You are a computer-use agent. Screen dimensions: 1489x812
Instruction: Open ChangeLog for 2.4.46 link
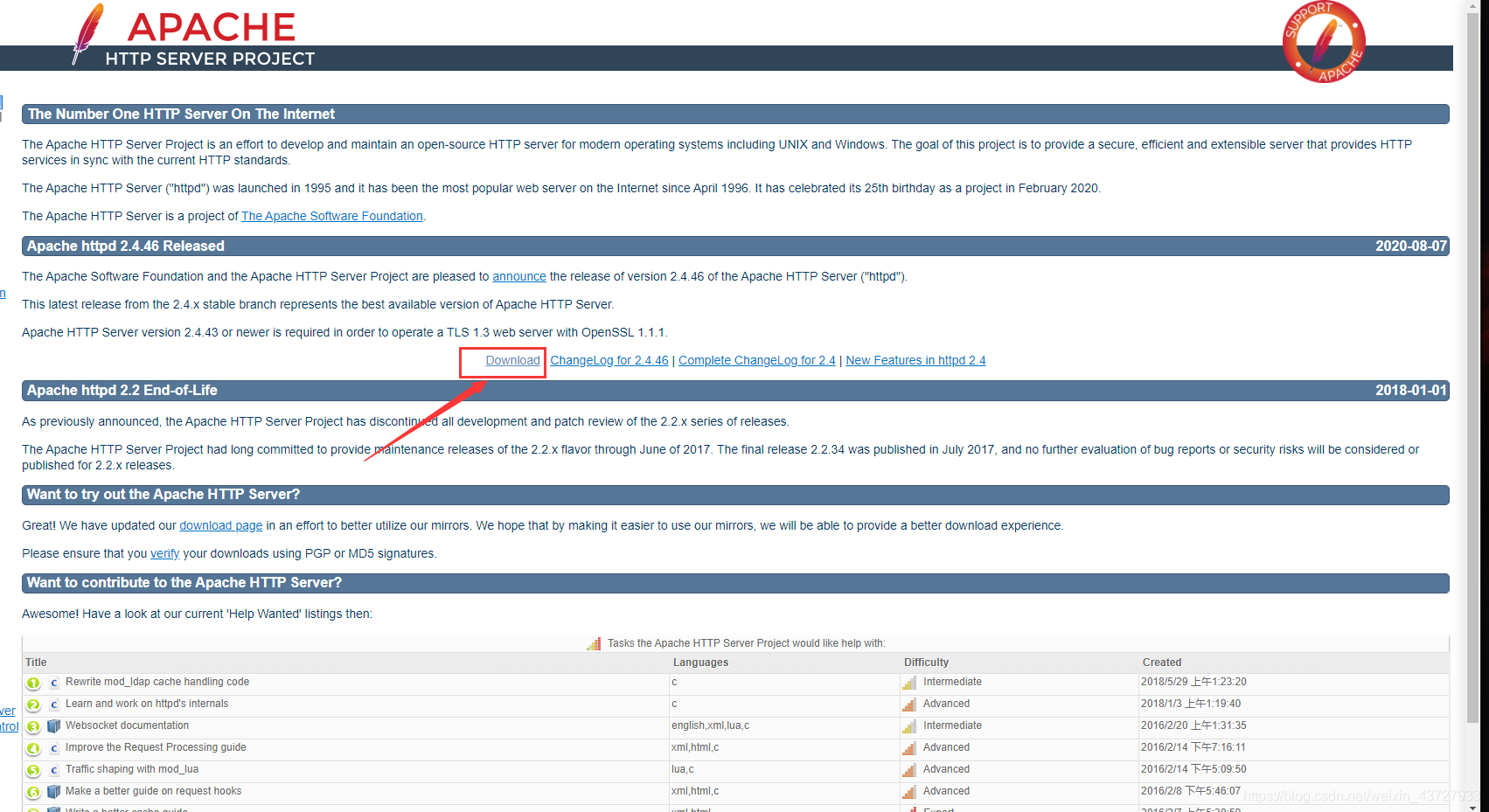click(609, 360)
